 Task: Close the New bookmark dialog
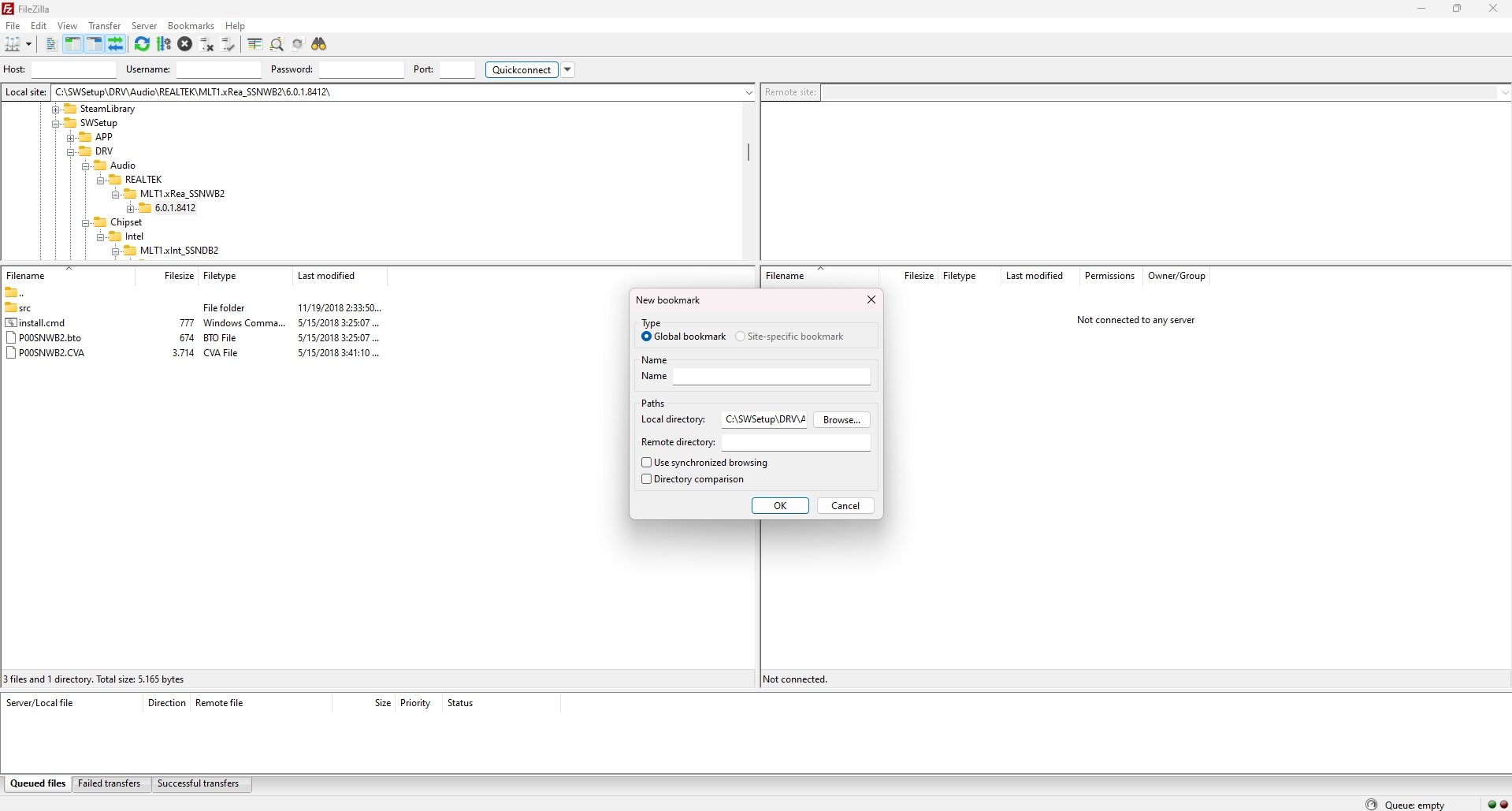(871, 299)
